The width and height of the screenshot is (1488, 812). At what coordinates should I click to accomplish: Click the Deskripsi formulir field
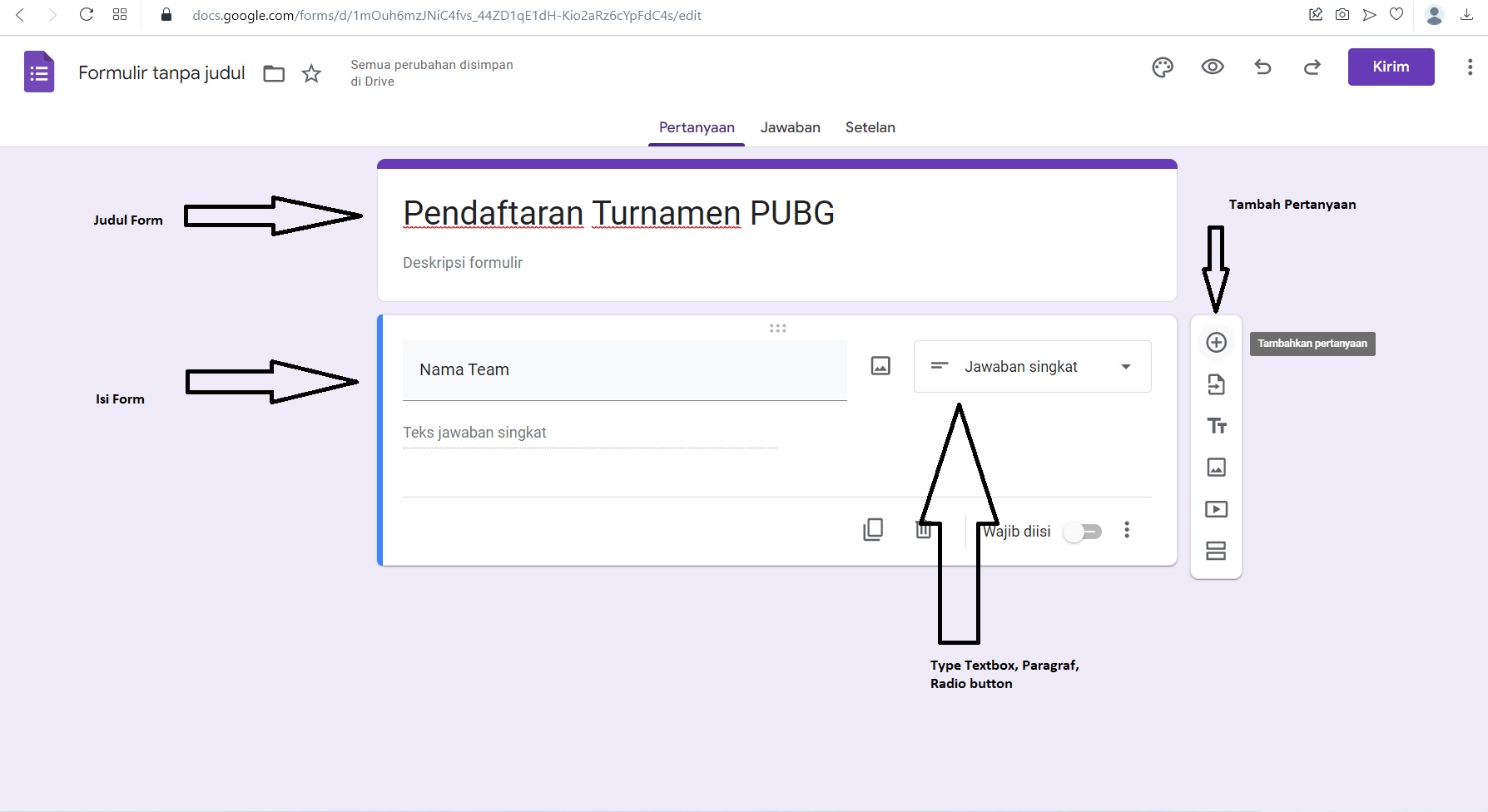point(463,263)
